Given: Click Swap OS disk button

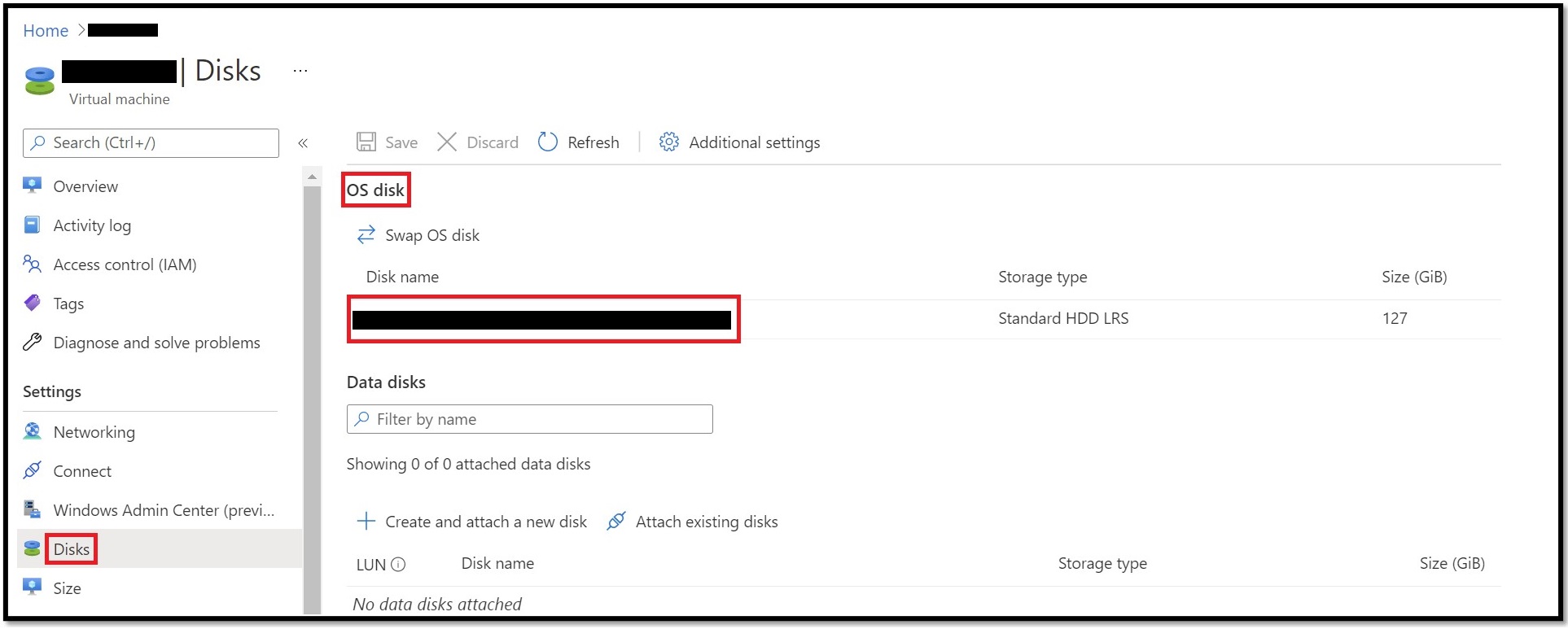Looking at the screenshot, I should (x=418, y=235).
